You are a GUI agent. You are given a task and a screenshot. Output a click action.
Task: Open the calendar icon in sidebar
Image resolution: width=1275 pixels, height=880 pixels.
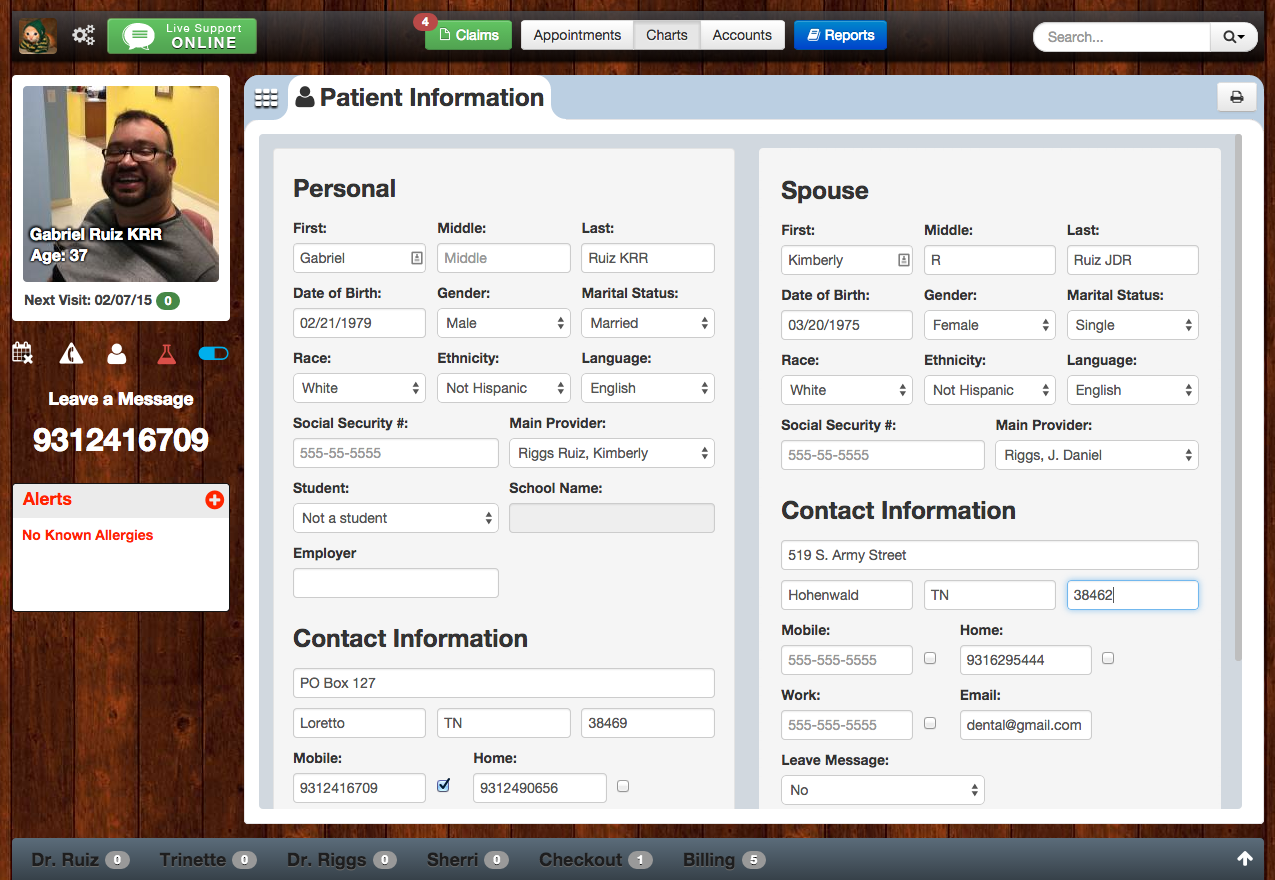23,353
